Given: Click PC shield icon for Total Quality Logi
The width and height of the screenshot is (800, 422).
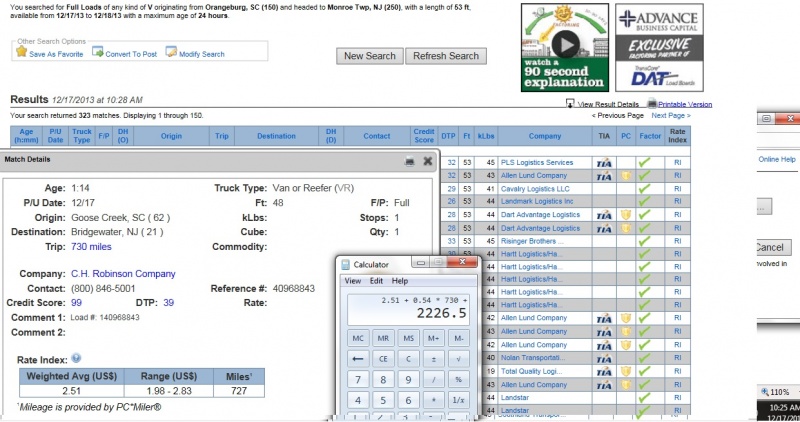Looking at the screenshot, I should [x=626, y=371].
